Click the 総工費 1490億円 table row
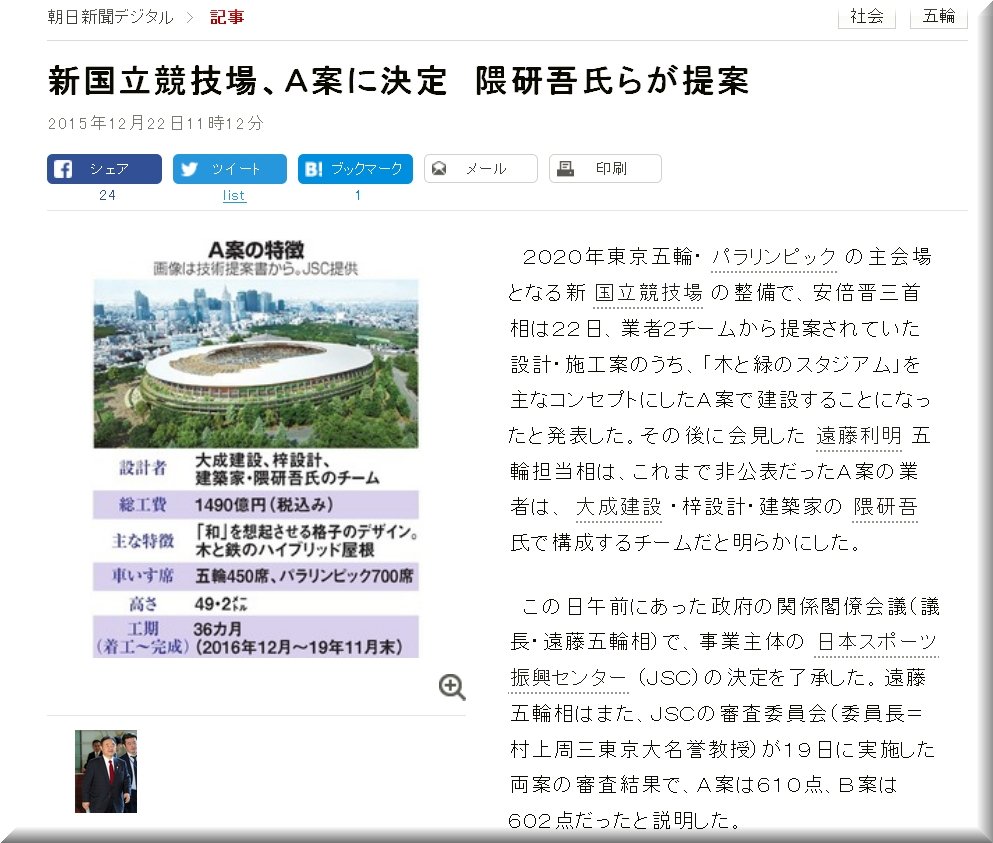 [256, 505]
